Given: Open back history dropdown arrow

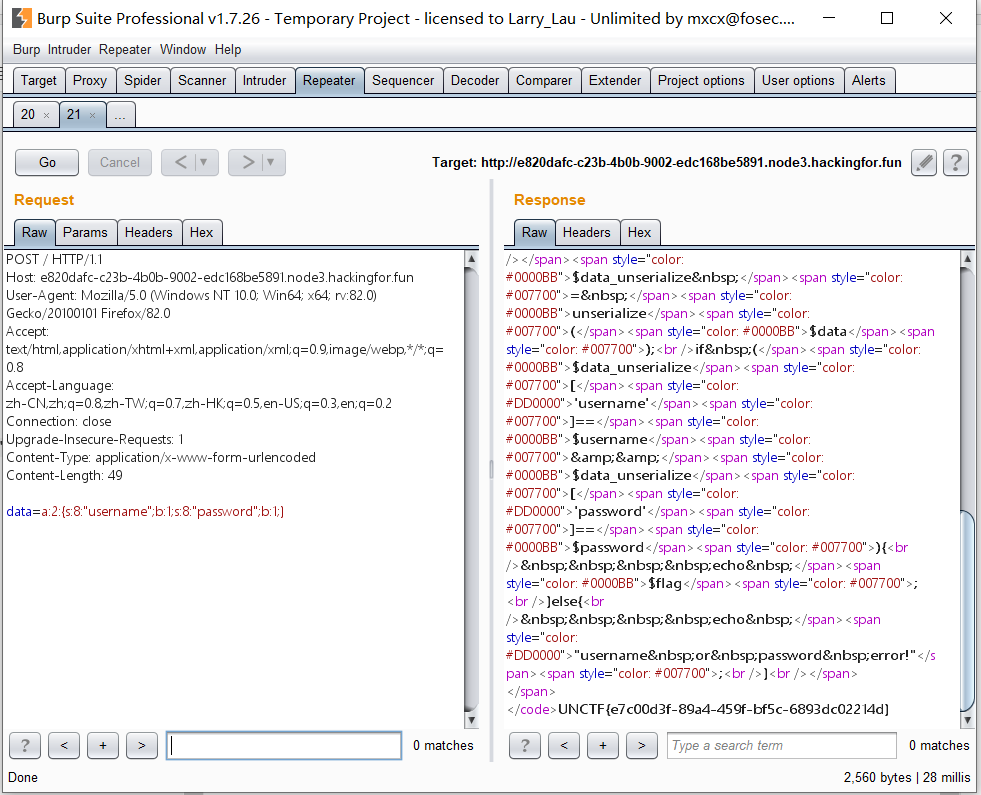Looking at the screenshot, I should tap(203, 163).
